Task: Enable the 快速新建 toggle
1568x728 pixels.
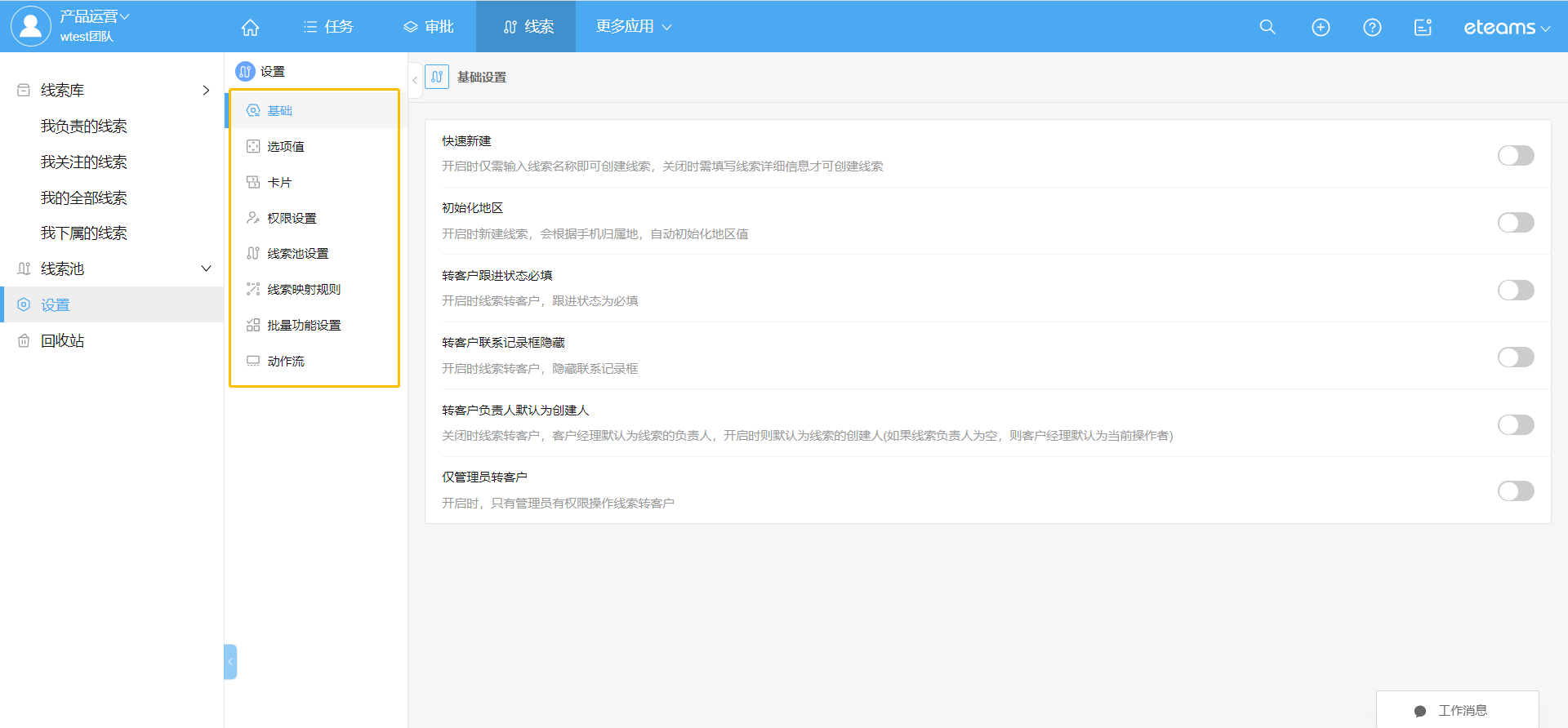Action: [x=1515, y=155]
